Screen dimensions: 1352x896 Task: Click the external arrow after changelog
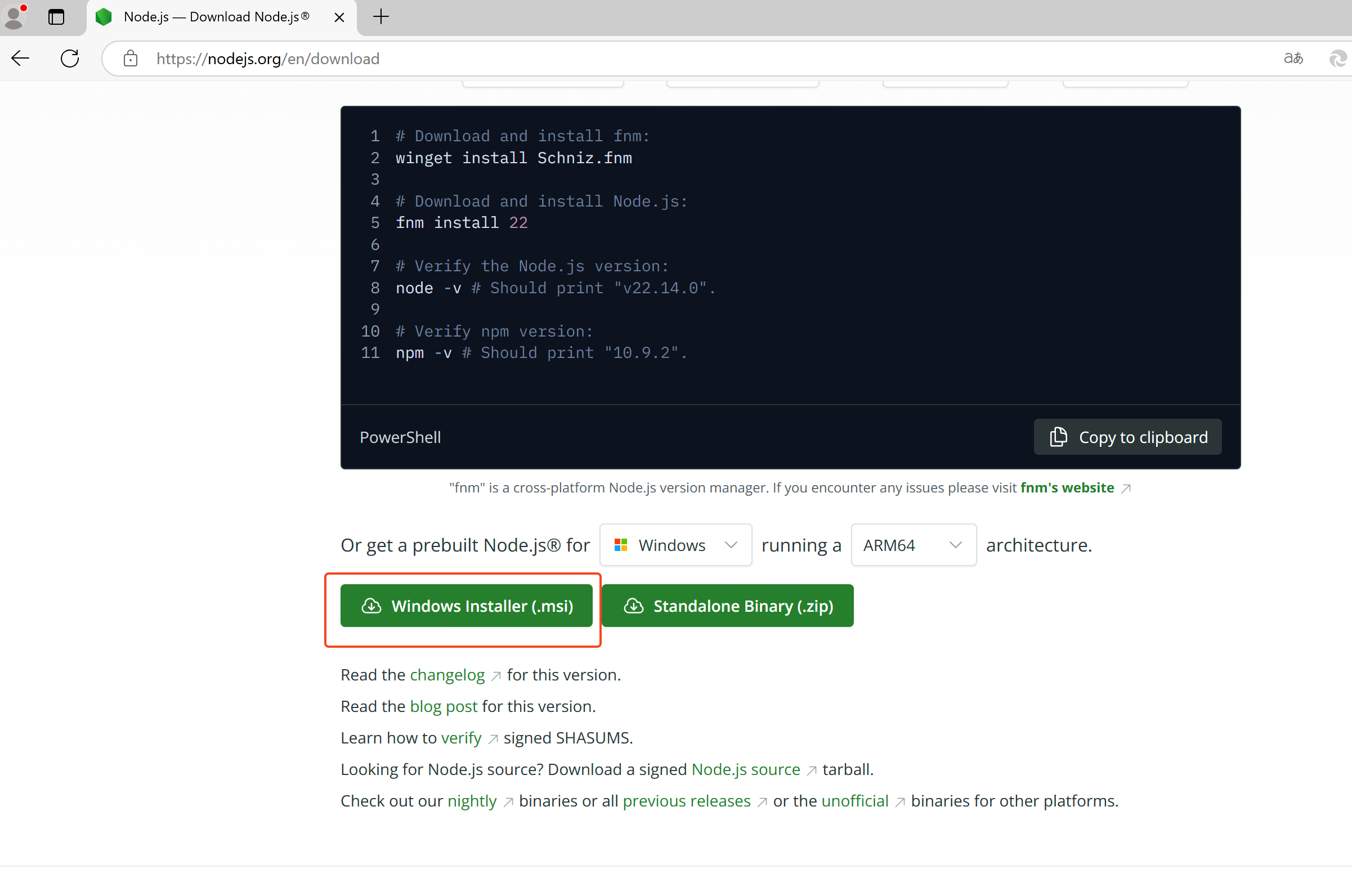click(496, 677)
